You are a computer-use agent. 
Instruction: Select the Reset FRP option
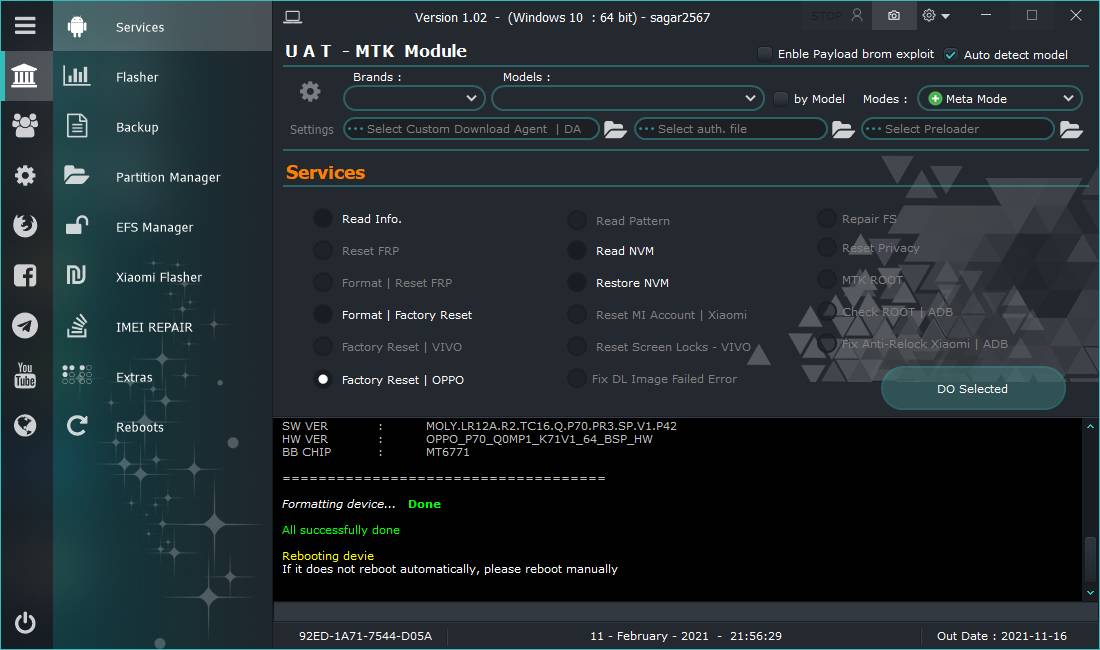(323, 250)
